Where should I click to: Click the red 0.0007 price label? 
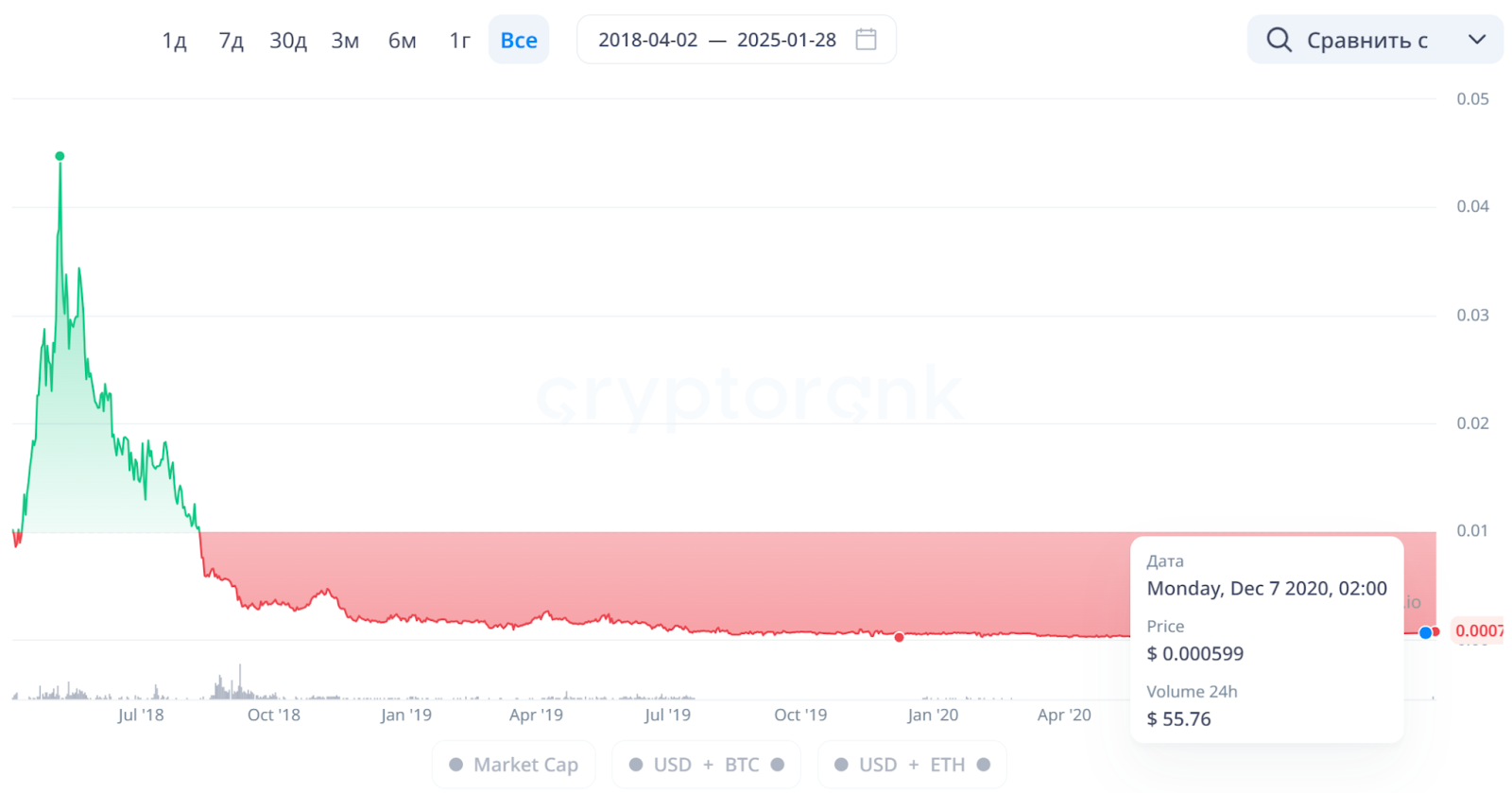(1478, 630)
